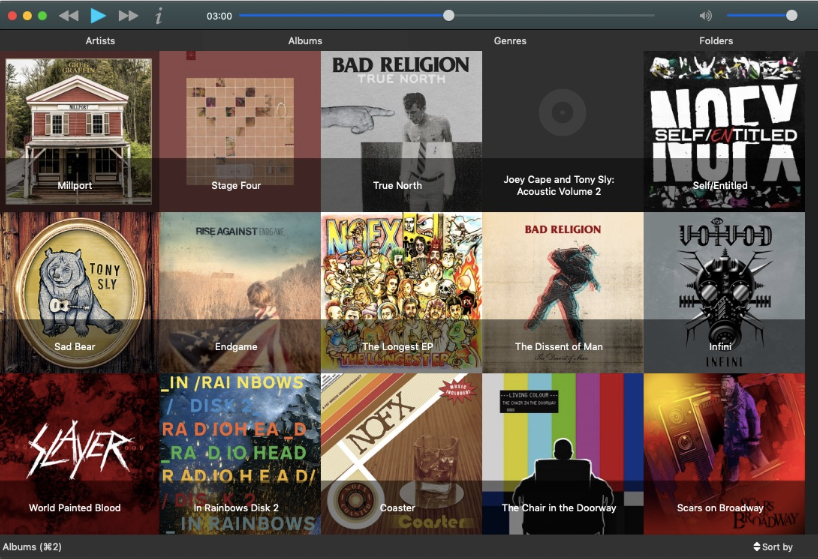
Task: Click the previous track rewind icon
Action: tap(68, 16)
